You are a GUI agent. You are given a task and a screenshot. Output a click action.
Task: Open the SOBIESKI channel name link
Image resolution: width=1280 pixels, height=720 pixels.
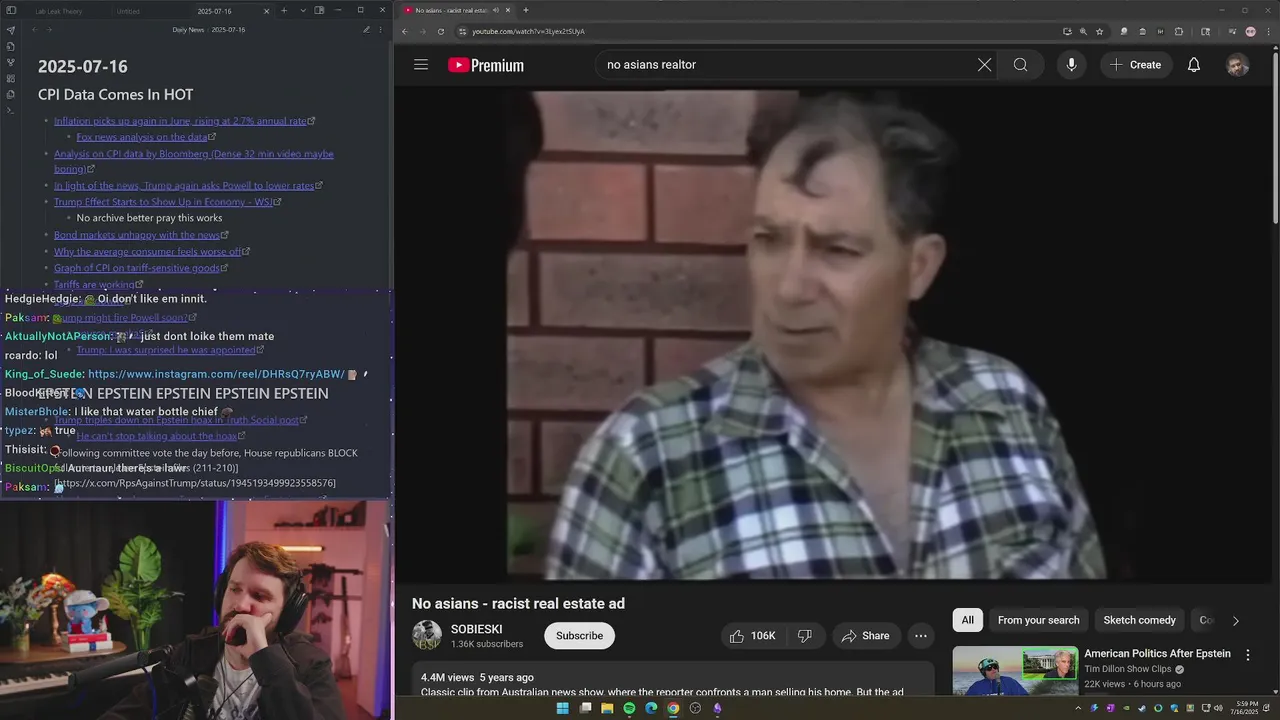476,629
